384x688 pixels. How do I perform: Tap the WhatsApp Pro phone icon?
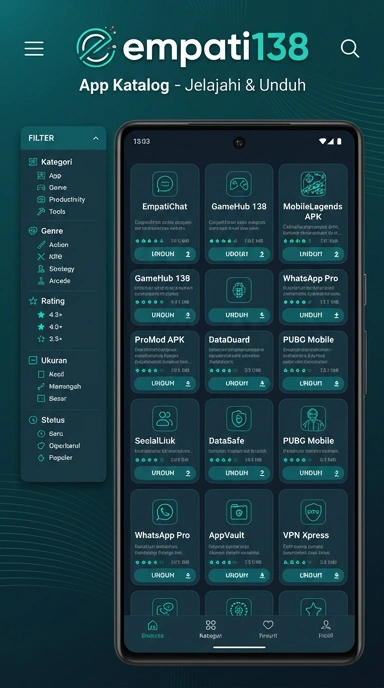tap(165, 512)
